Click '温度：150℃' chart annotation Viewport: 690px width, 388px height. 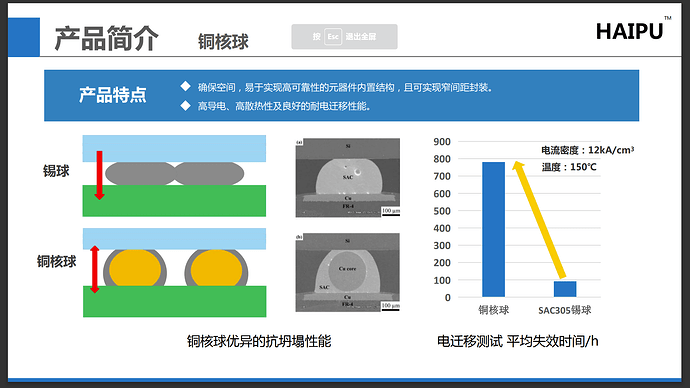[569, 167]
